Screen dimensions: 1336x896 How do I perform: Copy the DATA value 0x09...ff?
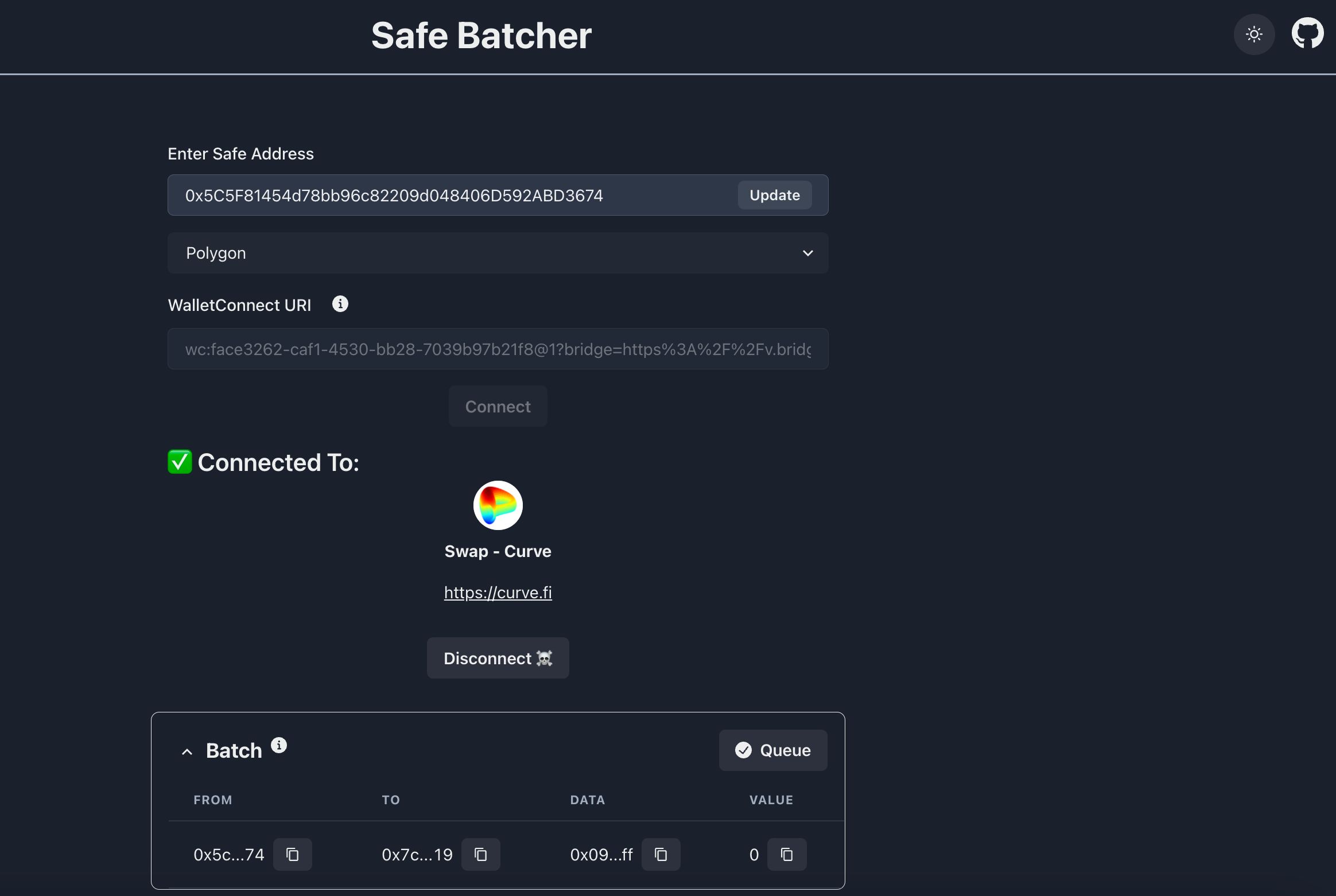click(x=661, y=855)
